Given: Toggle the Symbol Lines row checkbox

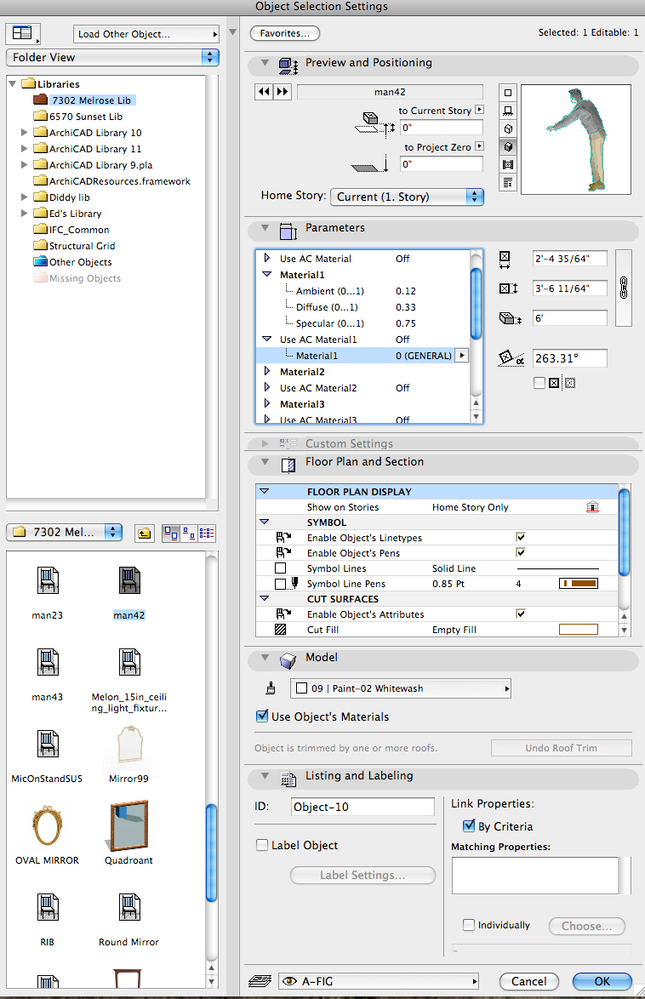Looking at the screenshot, I should 280,568.
